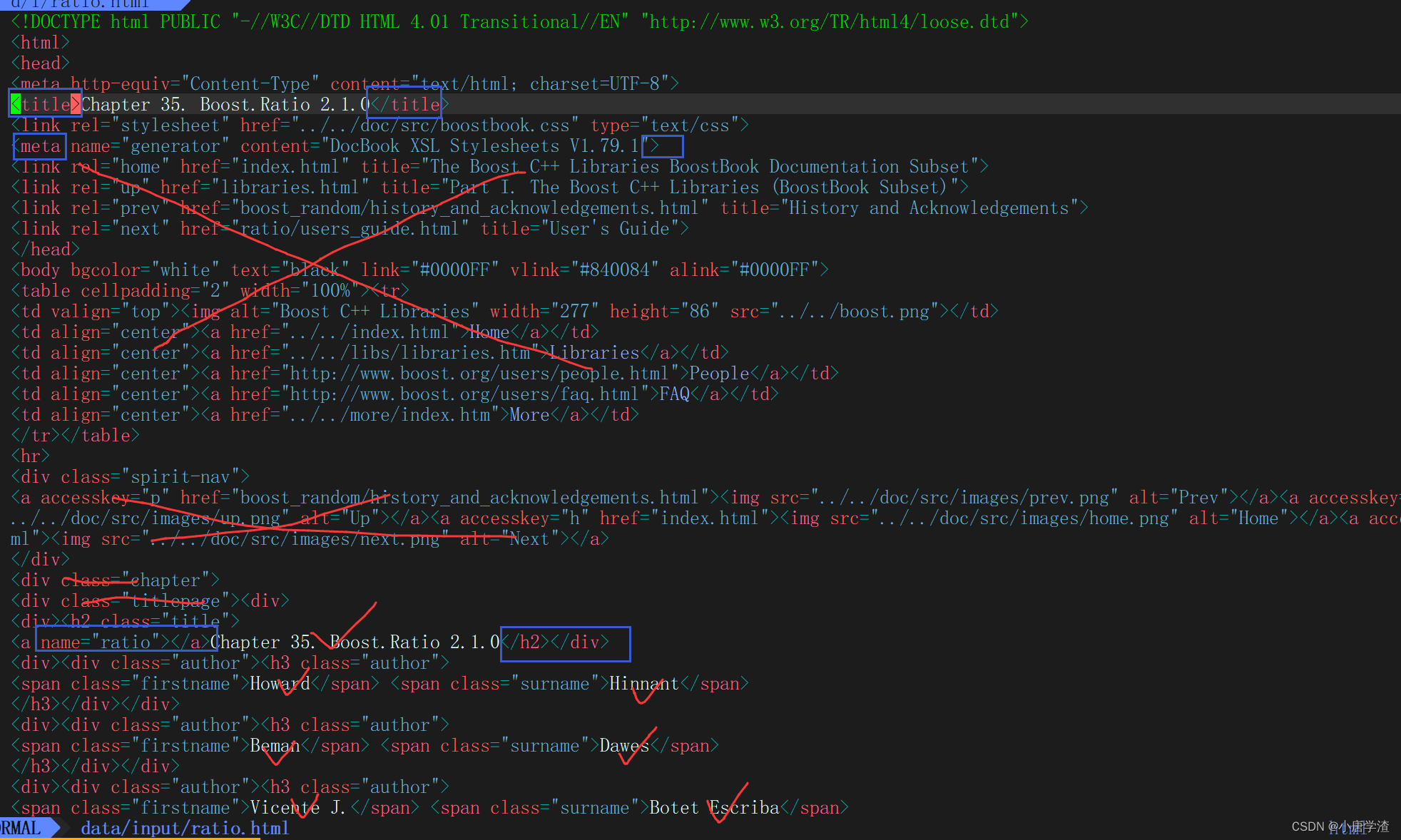Click the NORMAL mode indicator in status line
This screenshot has width=1401, height=840.
click(21, 828)
